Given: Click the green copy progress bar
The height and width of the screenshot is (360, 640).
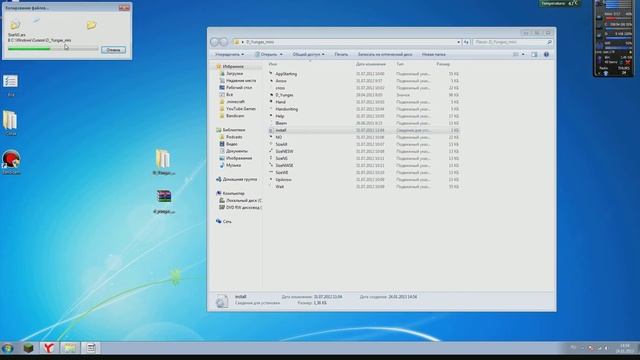Looking at the screenshot, I should pyautogui.click(x=53, y=49).
